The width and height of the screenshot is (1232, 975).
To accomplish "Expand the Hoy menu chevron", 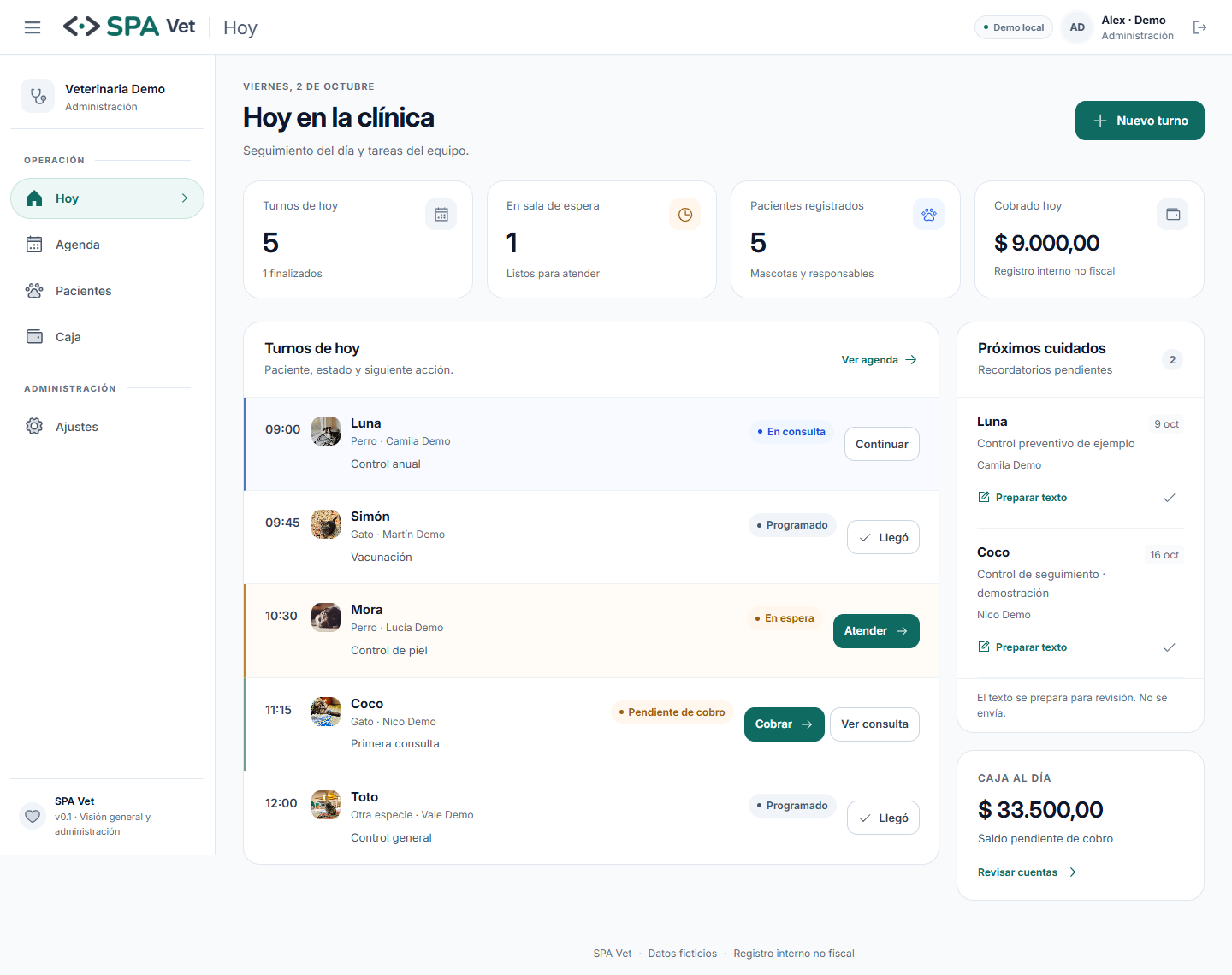I will (185, 198).
